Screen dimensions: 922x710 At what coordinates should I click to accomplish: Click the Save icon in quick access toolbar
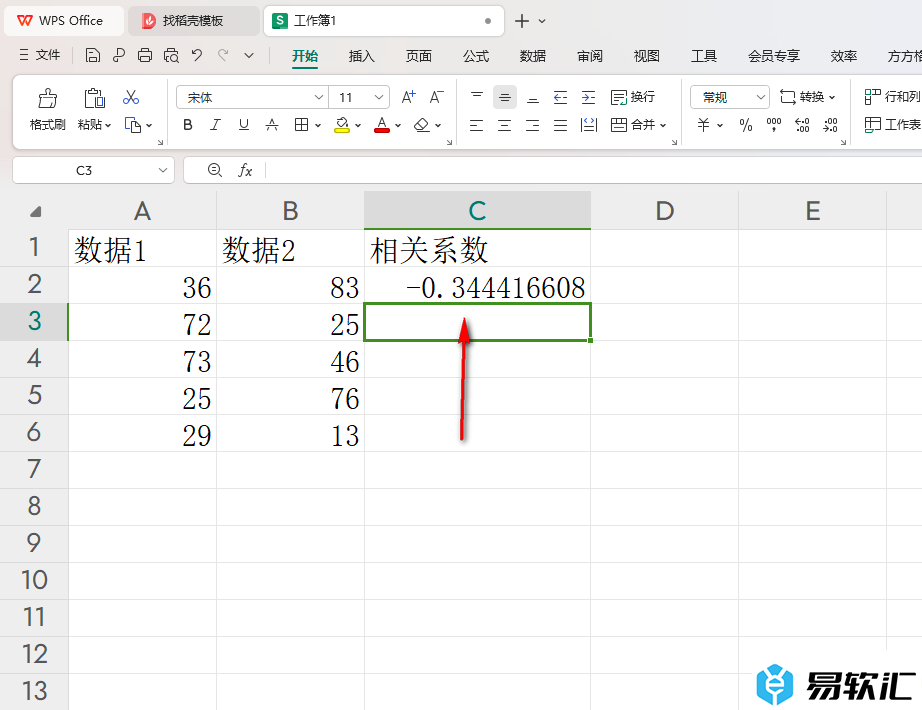click(92, 55)
